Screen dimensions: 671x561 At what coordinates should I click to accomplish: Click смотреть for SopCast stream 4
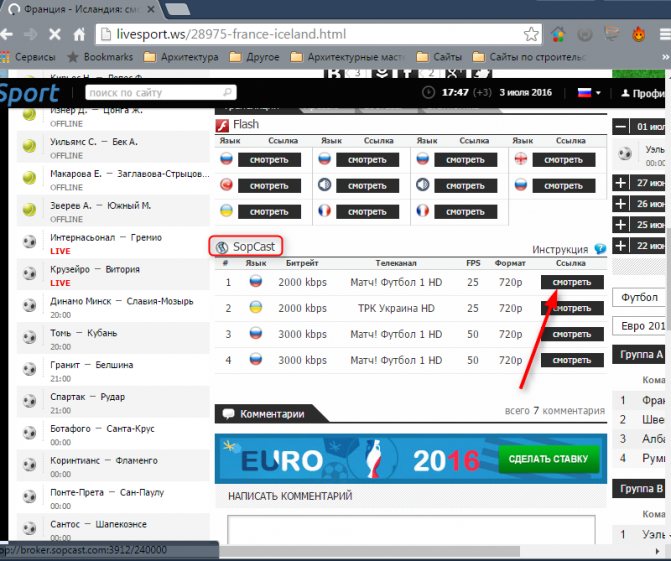572,360
